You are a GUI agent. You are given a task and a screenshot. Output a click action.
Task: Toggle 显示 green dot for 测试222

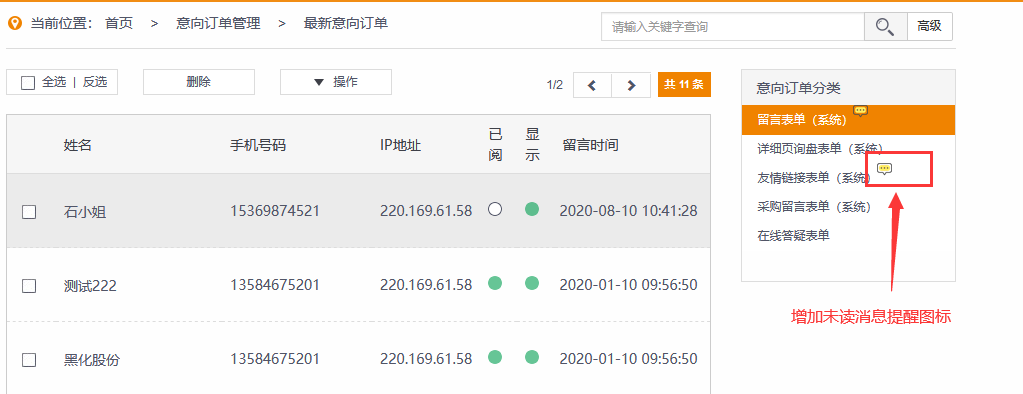532,283
